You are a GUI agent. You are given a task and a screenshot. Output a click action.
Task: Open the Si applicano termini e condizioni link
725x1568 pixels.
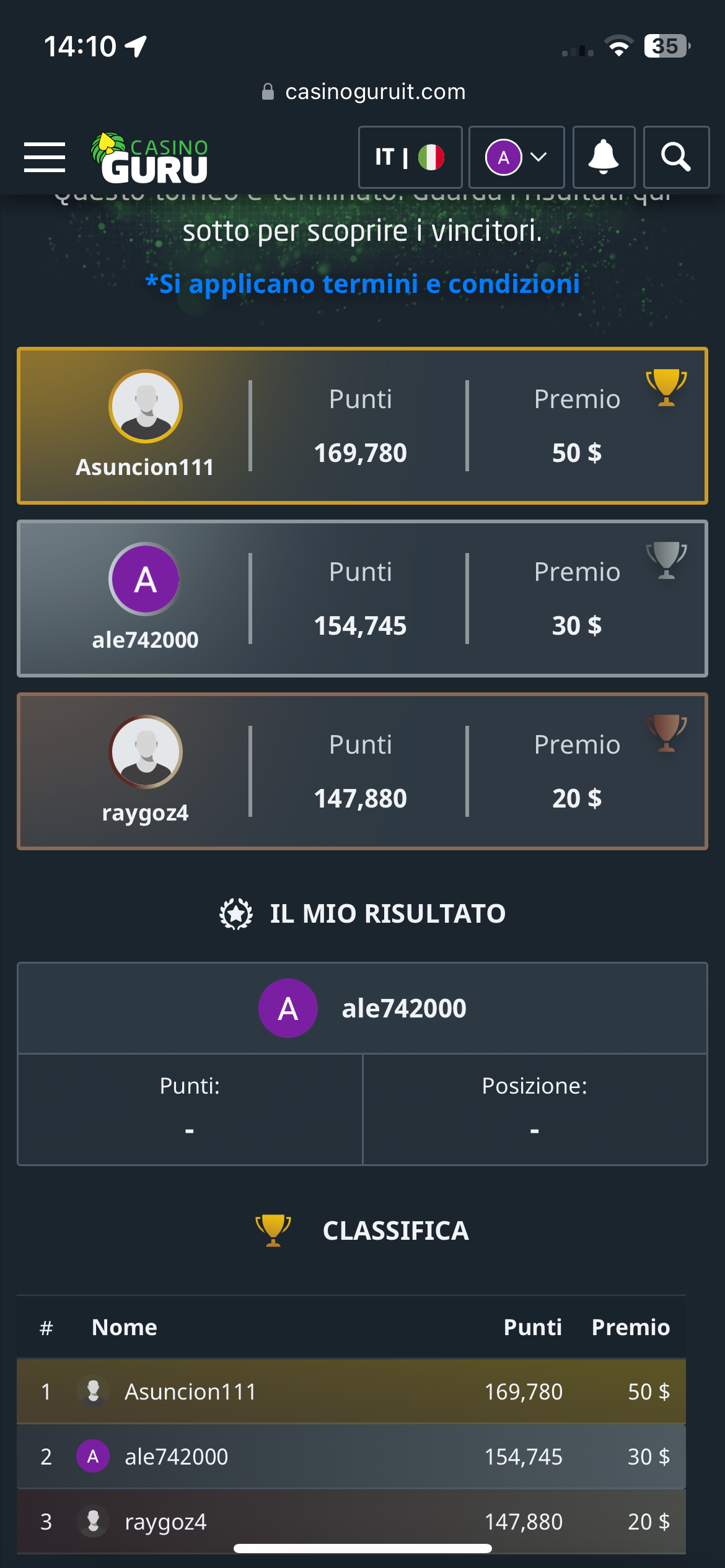tap(362, 284)
